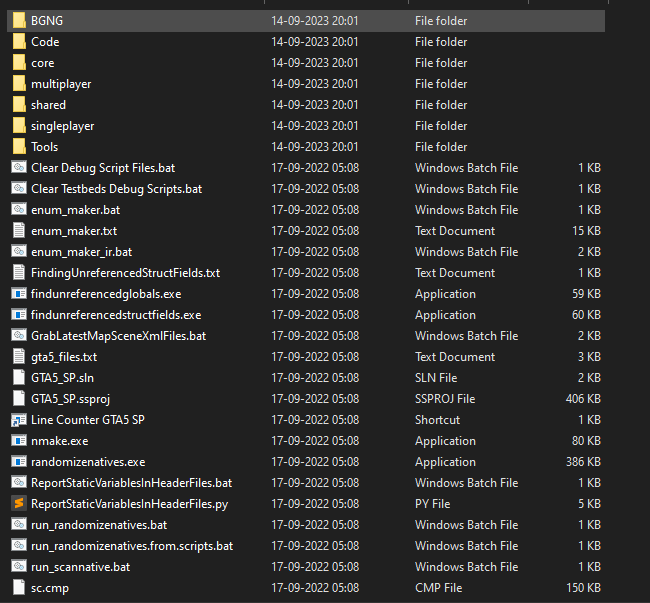Screen dimensions: 650x603
Task: Click the enum_maker_ir.bat file icon
Action: click(19, 252)
